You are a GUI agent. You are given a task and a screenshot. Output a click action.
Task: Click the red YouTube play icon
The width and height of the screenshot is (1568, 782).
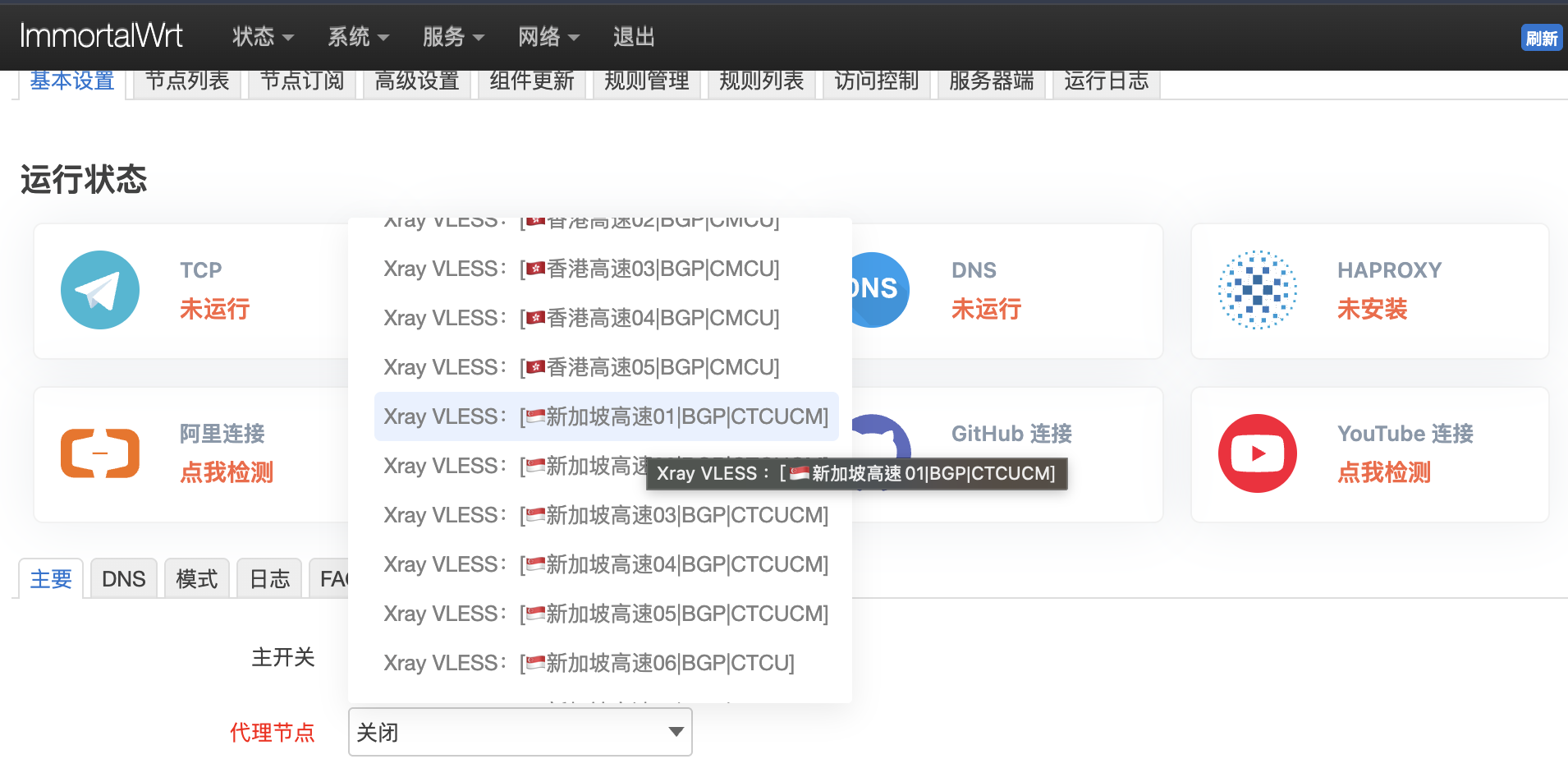pyautogui.click(x=1258, y=453)
